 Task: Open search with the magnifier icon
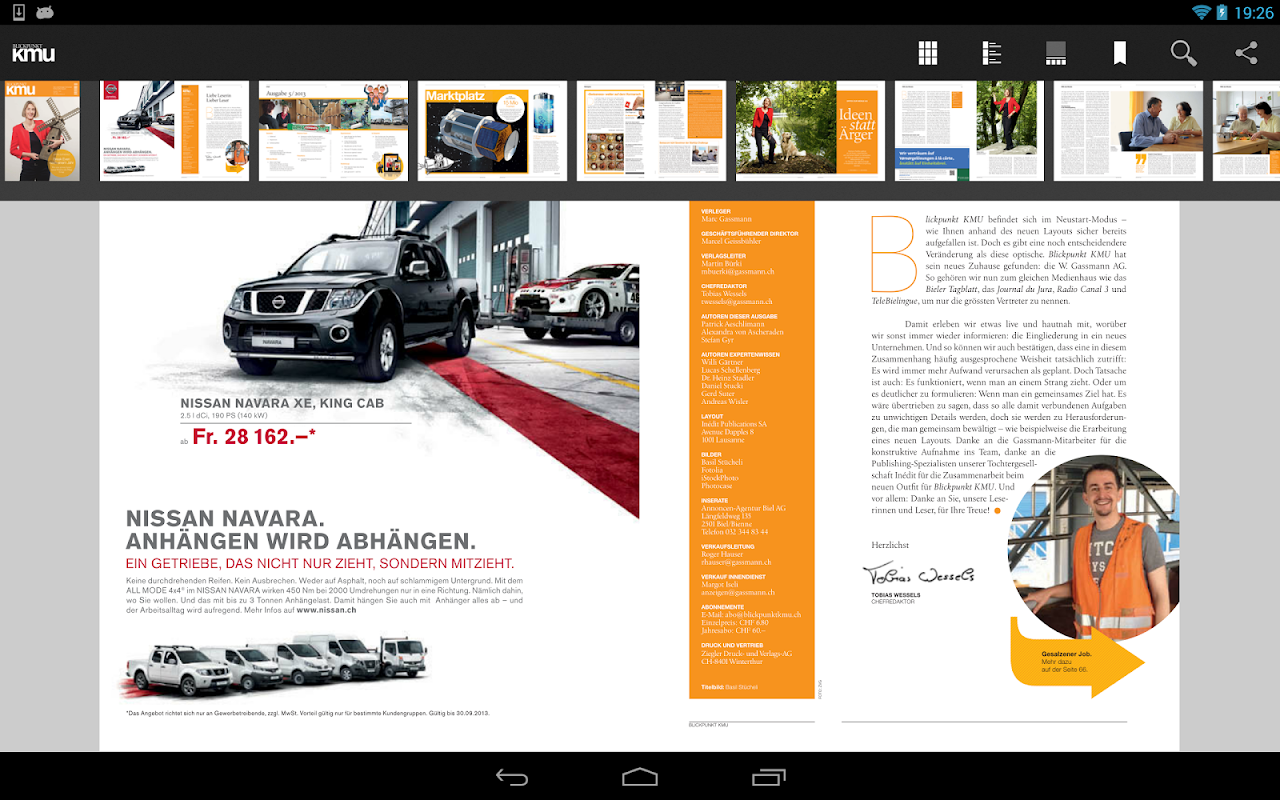(1183, 53)
